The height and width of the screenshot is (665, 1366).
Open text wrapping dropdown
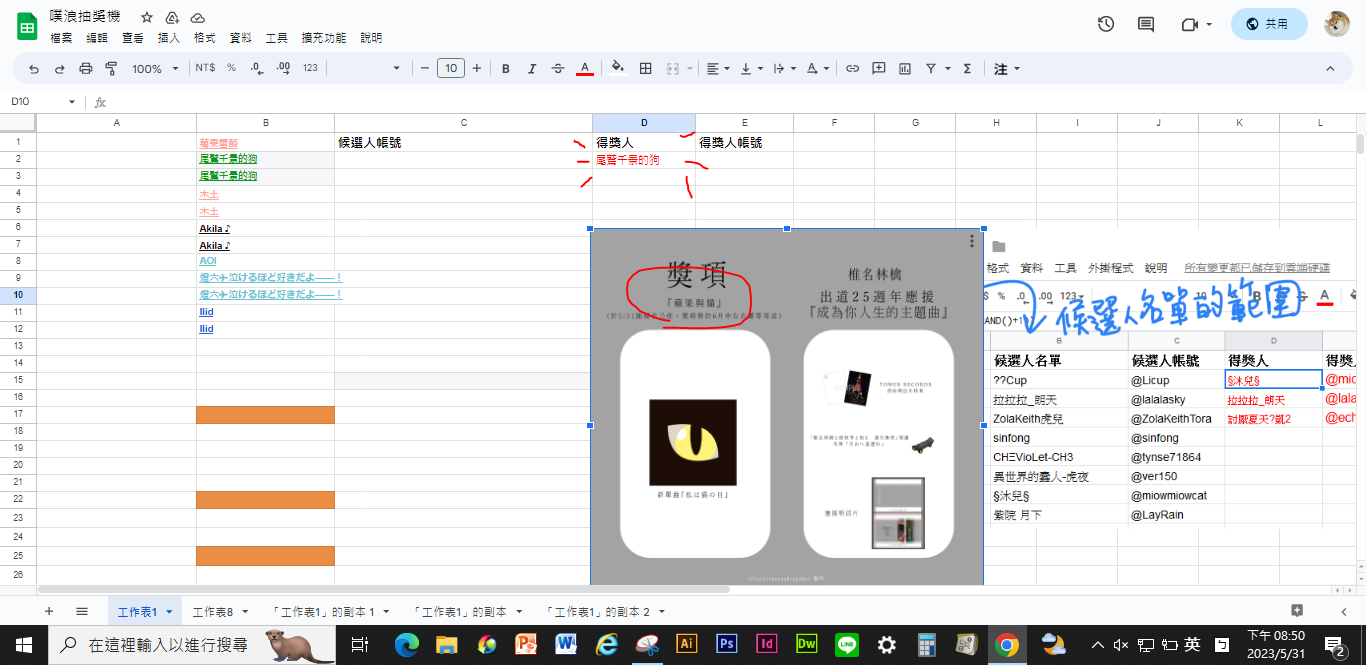[x=783, y=69]
